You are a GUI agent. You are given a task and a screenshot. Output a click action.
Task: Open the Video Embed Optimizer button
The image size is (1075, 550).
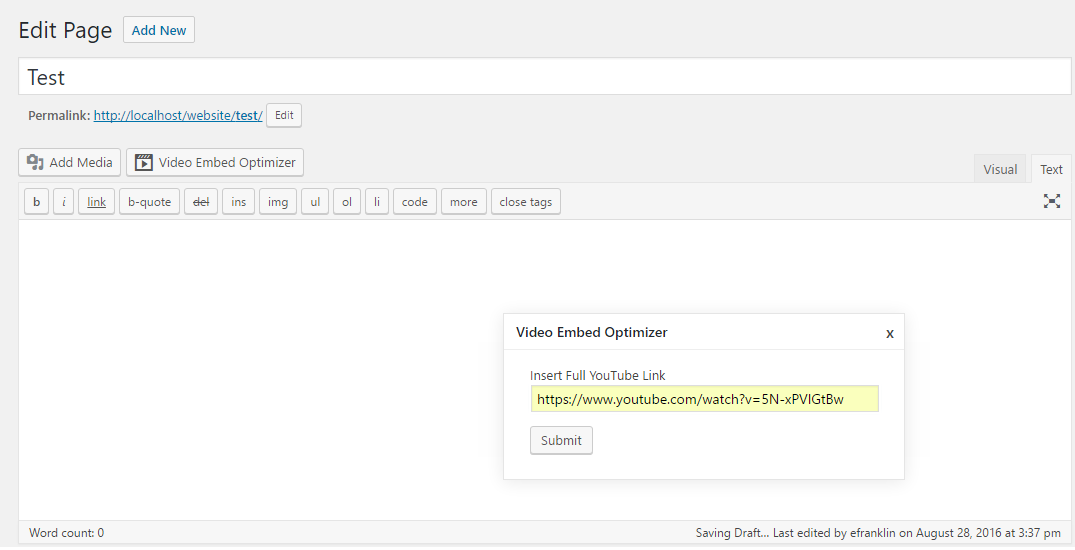(215, 163)
